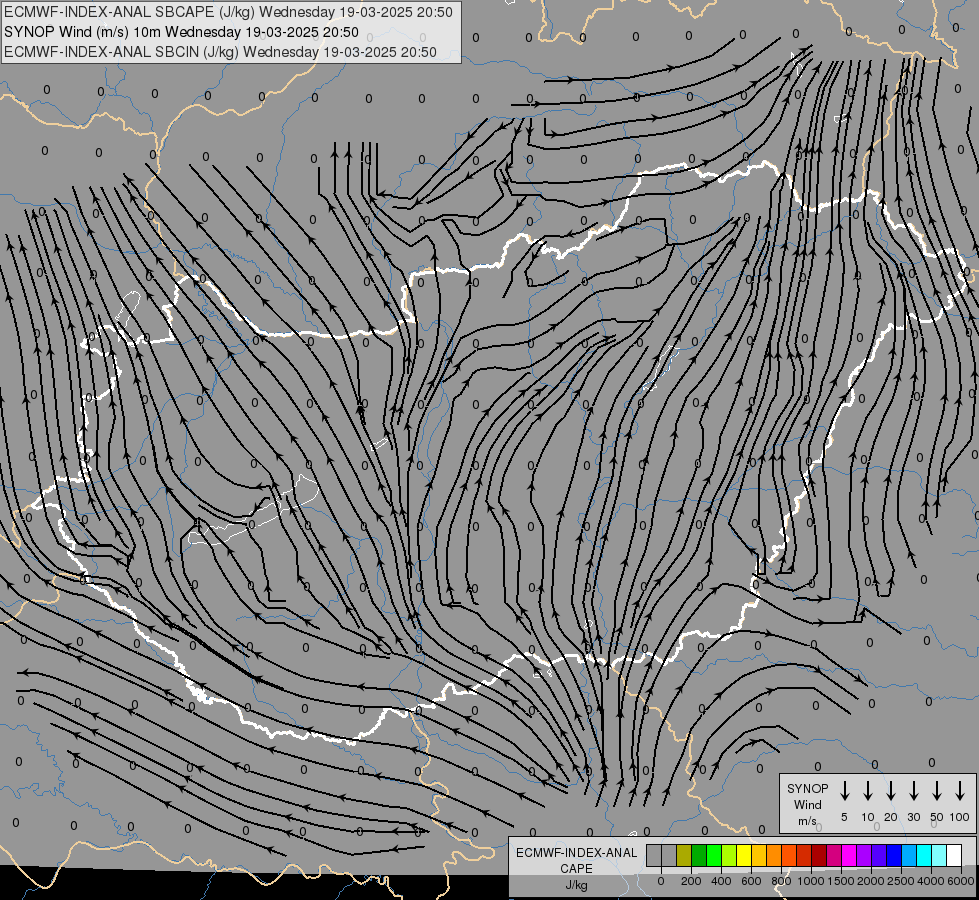Click the 30 m/s wind arrow in legend
This screenshot has width=979, height=900.
pos(913,791)
